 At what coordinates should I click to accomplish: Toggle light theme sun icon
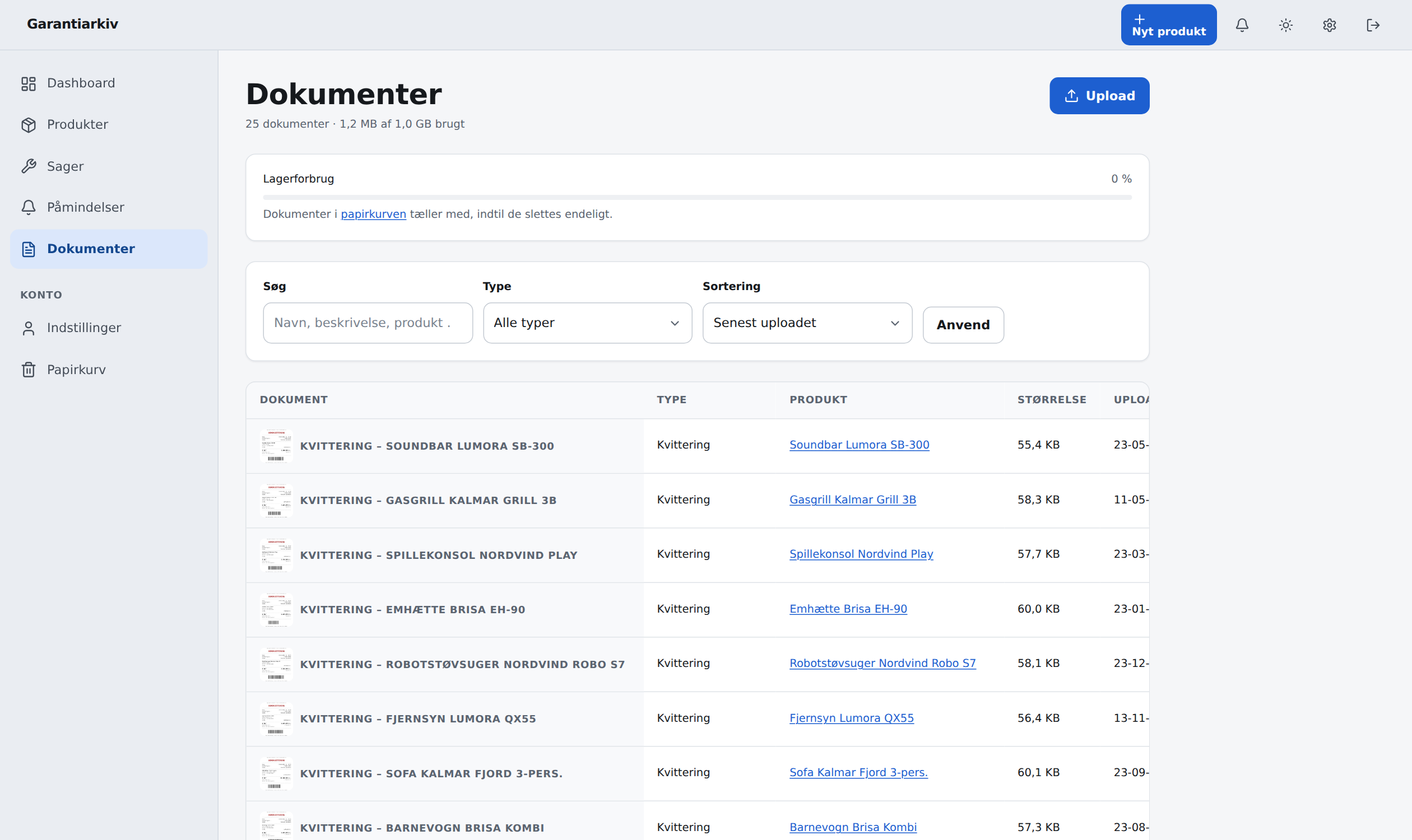tap(1286, 25)
